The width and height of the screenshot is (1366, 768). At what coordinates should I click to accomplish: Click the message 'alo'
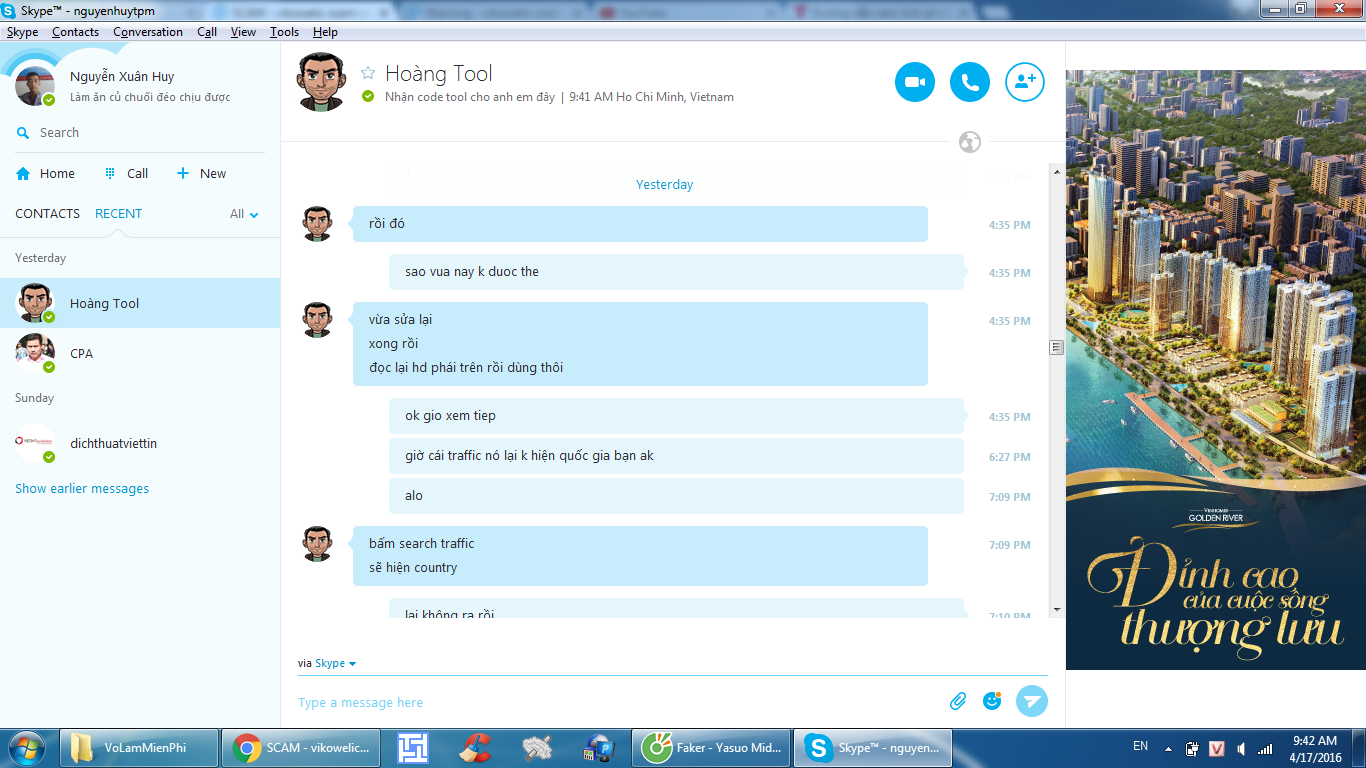point(676,496)
